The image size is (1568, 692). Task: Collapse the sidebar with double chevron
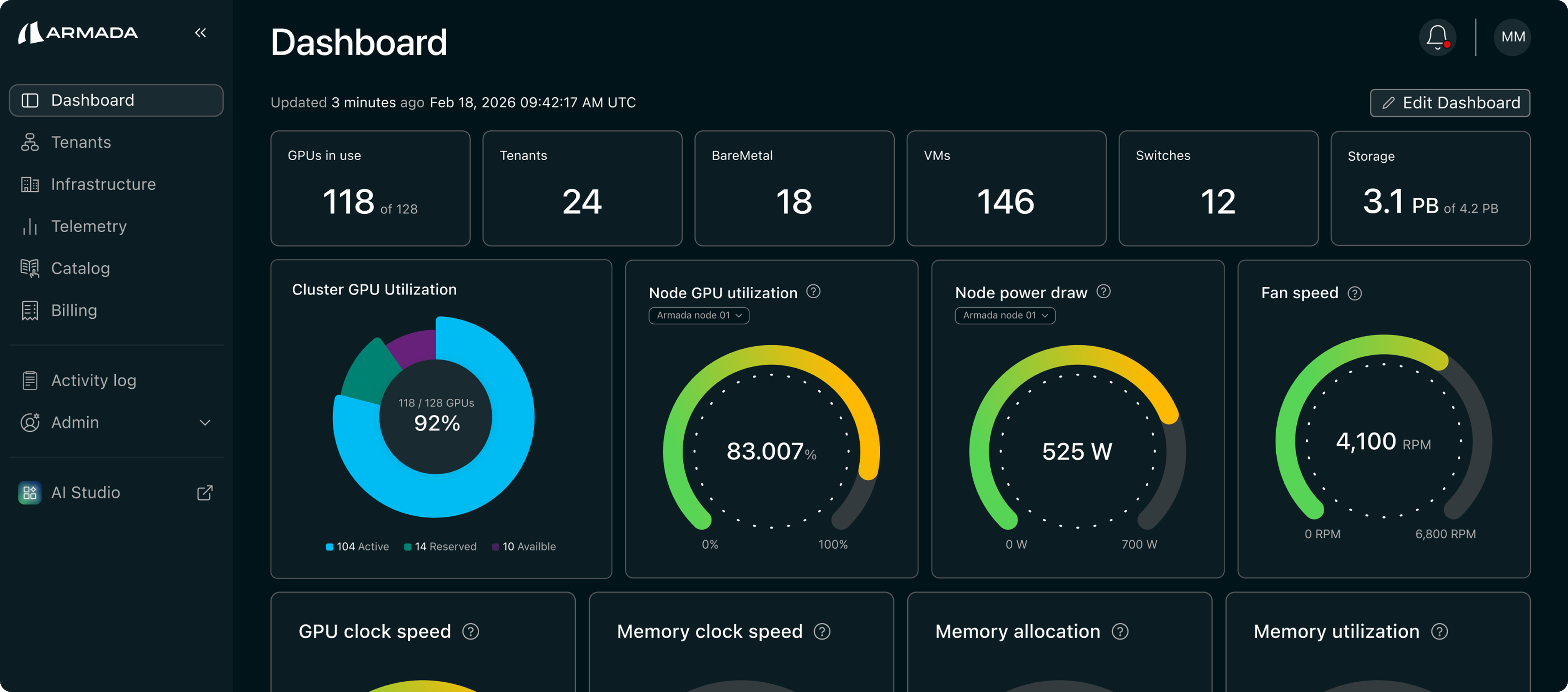point(200,33)
